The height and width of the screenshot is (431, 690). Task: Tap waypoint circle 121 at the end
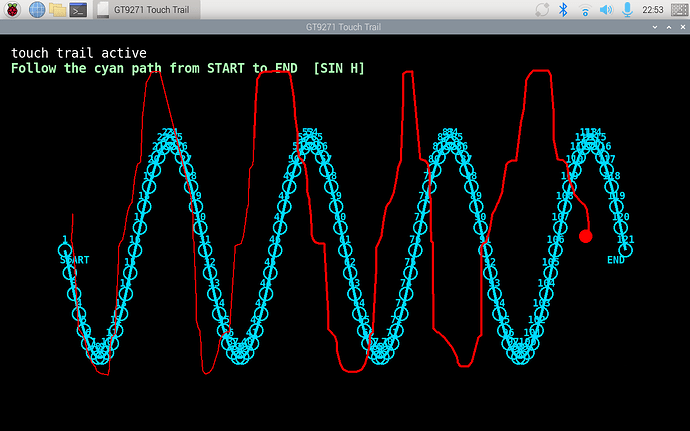(625, 250)
